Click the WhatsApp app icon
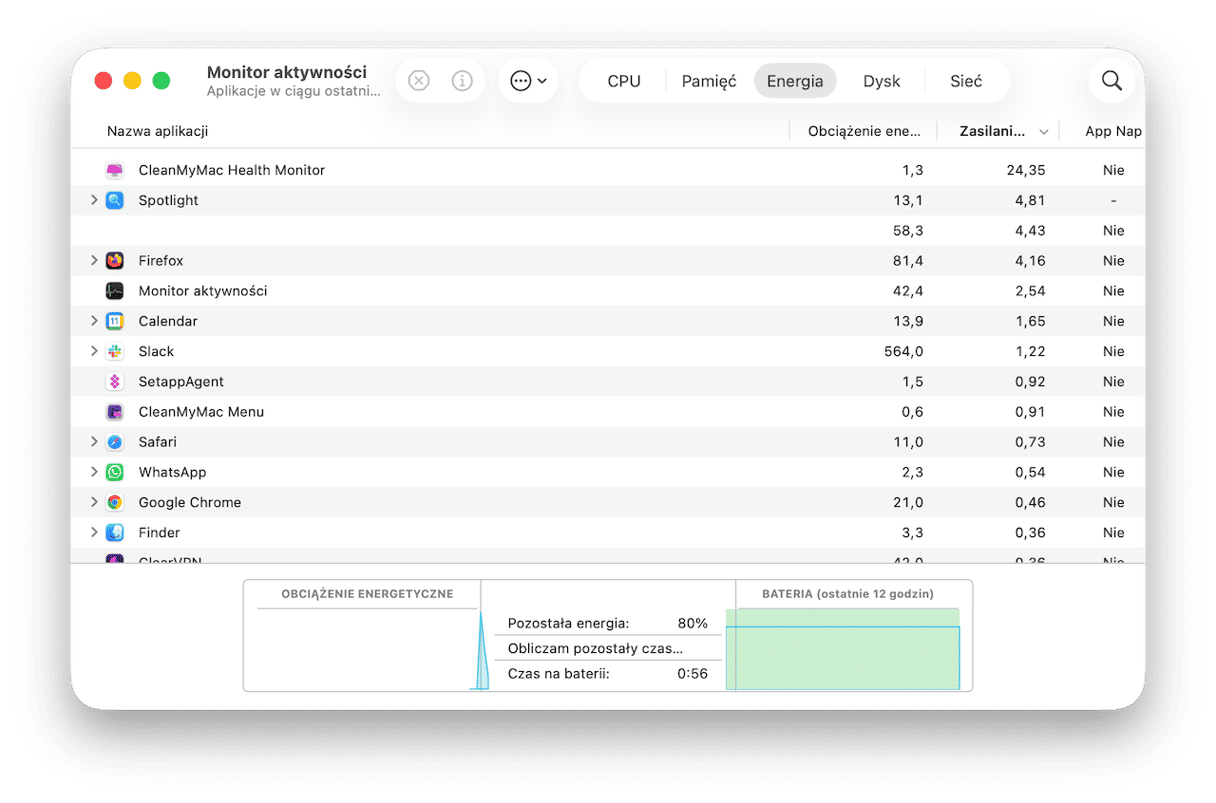Viewport: 1216px width, 803px height. [x=115, y=472]
